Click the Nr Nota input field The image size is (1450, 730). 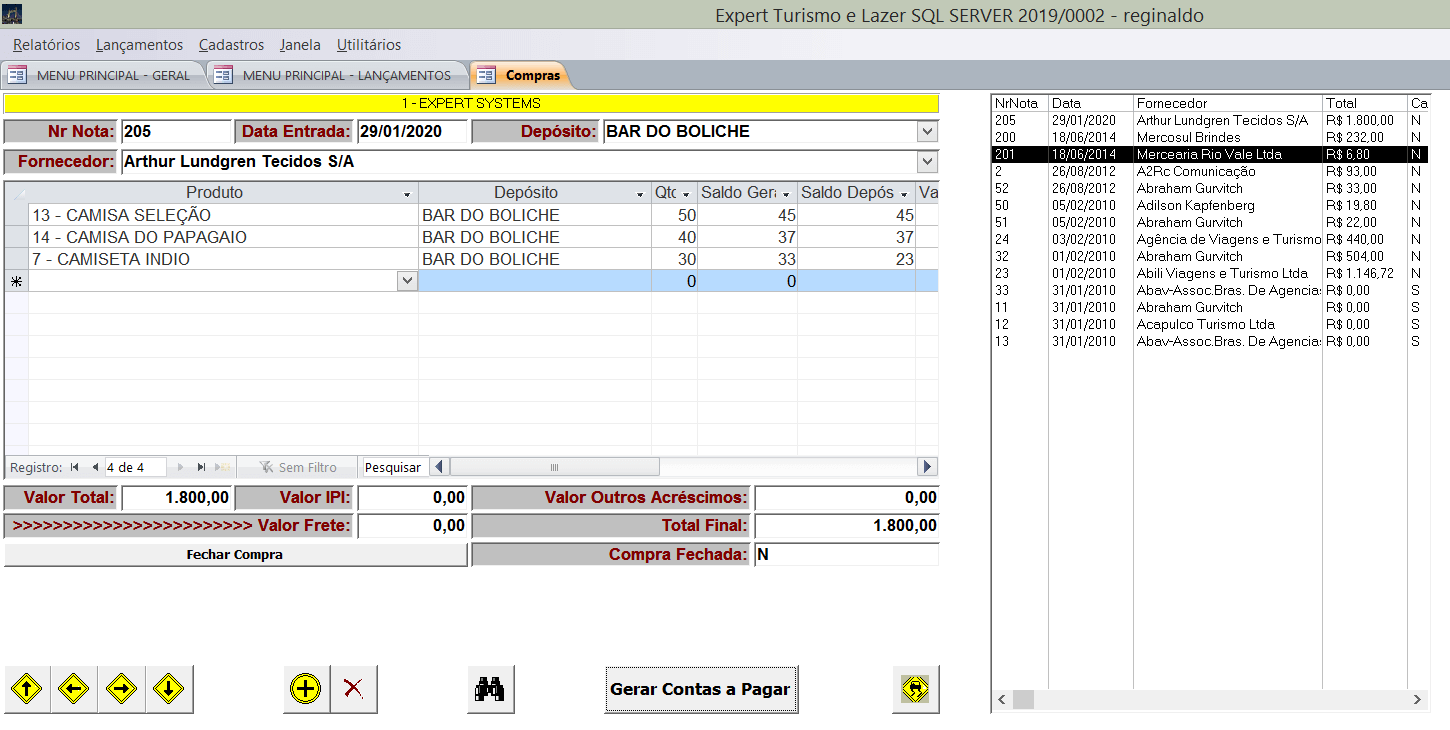tap(176, 132)
